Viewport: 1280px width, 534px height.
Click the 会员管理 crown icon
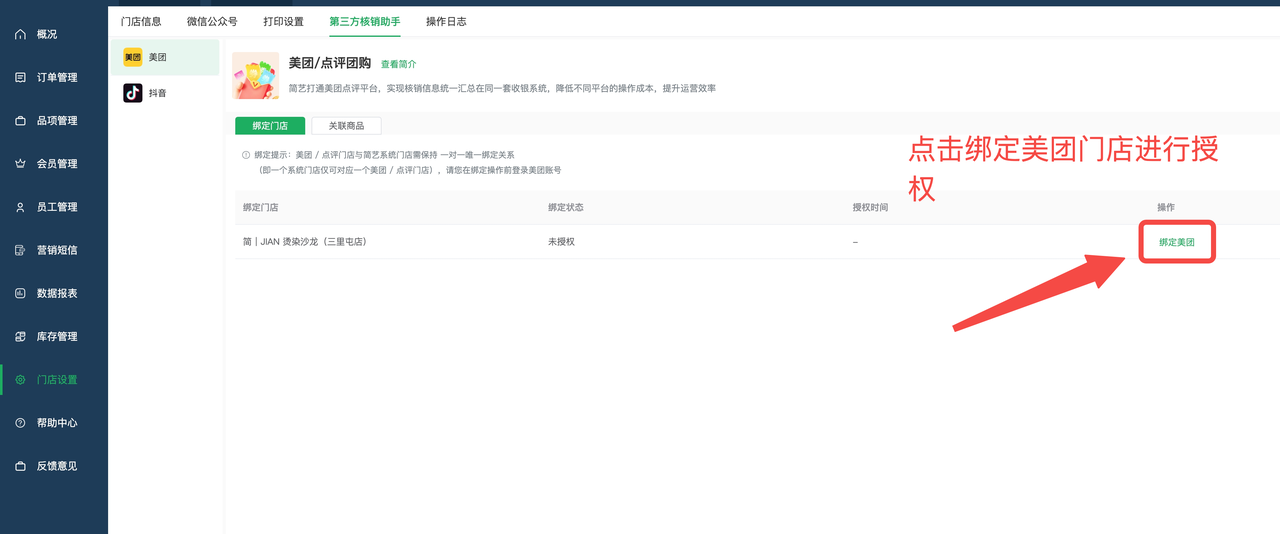(20, 164)
